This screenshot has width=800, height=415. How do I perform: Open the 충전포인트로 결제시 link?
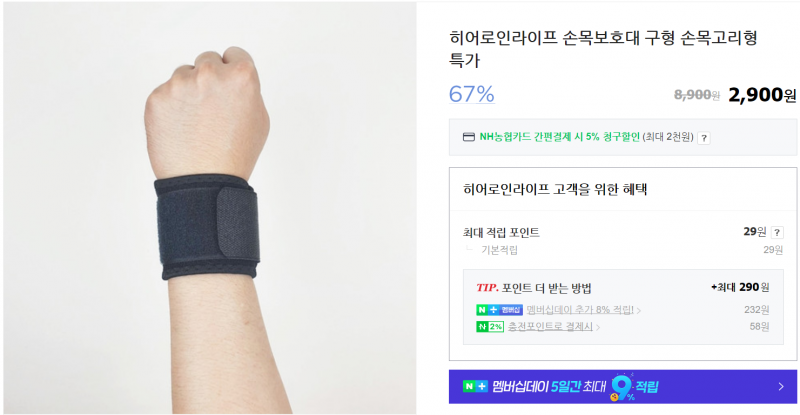point(550,327)
